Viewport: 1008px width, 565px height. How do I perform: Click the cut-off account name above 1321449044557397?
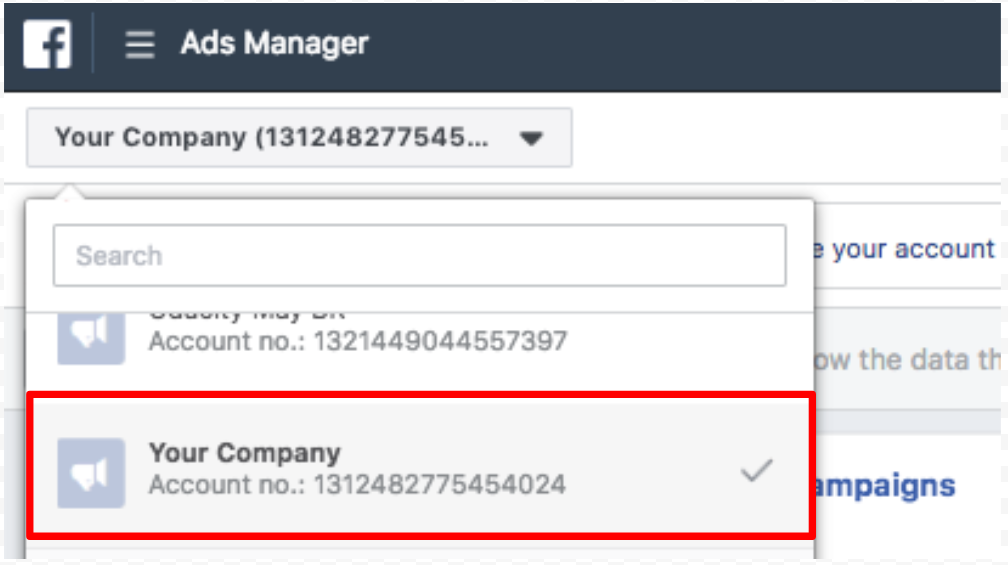click(245, 314)
